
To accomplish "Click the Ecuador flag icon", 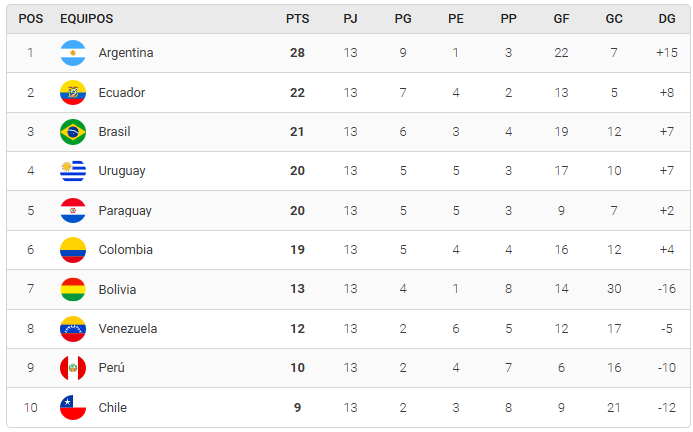I will [x=73, y=93].
